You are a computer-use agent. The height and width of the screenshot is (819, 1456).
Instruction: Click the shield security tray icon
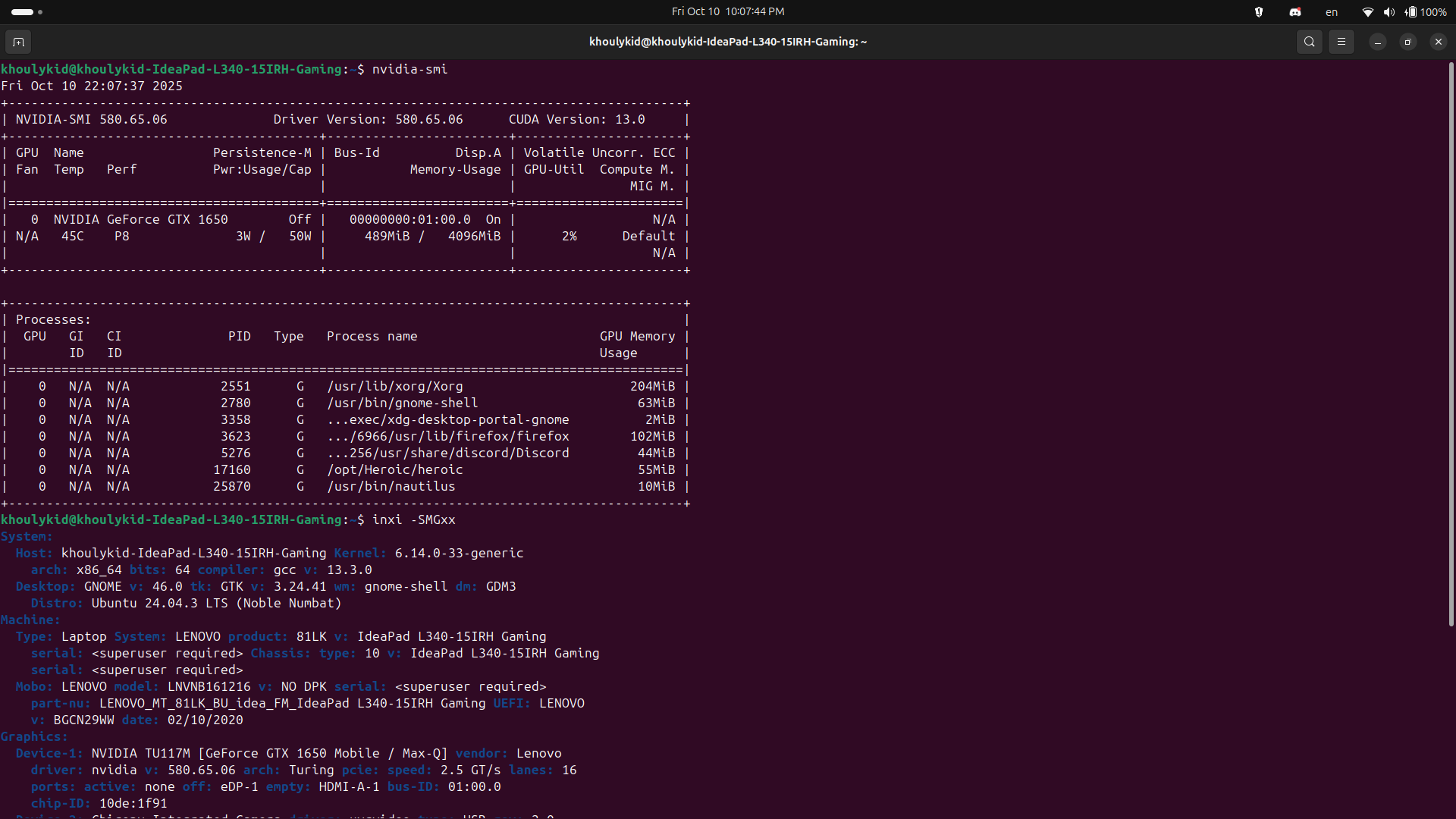tap(1259, 11)
